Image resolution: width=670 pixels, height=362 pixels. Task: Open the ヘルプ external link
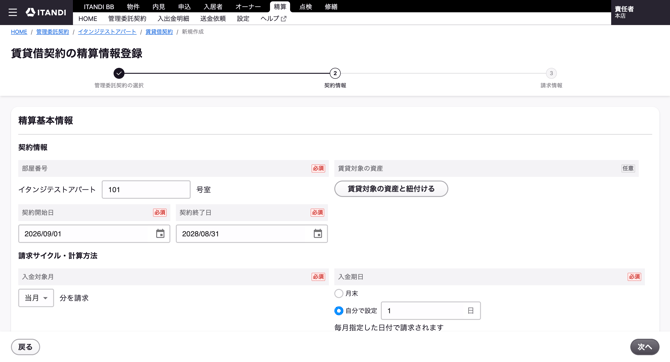(x=273, y=19)
